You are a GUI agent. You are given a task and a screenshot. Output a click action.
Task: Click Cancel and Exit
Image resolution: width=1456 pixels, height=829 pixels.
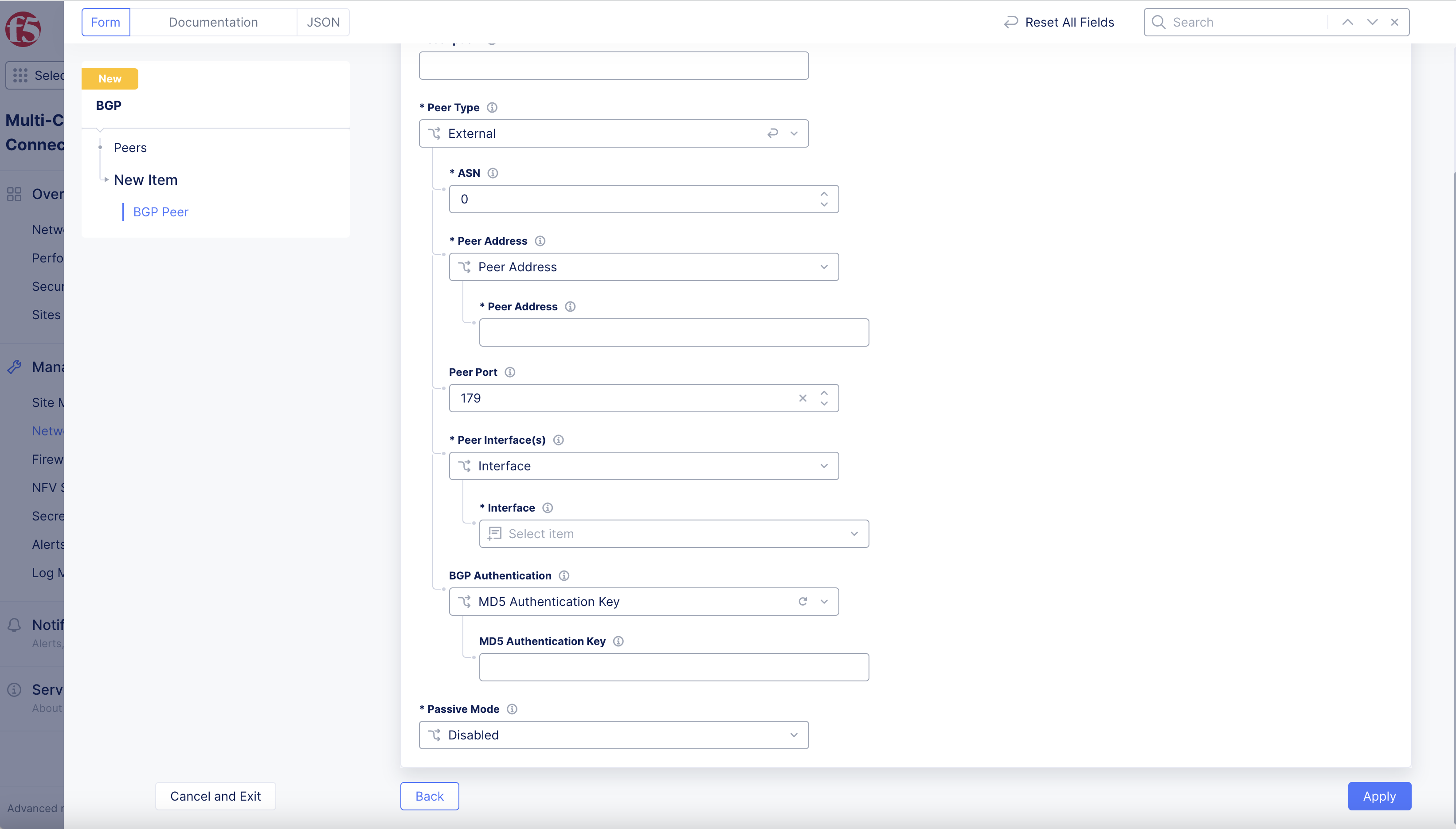pyautogui.click(x=215, y=796)
